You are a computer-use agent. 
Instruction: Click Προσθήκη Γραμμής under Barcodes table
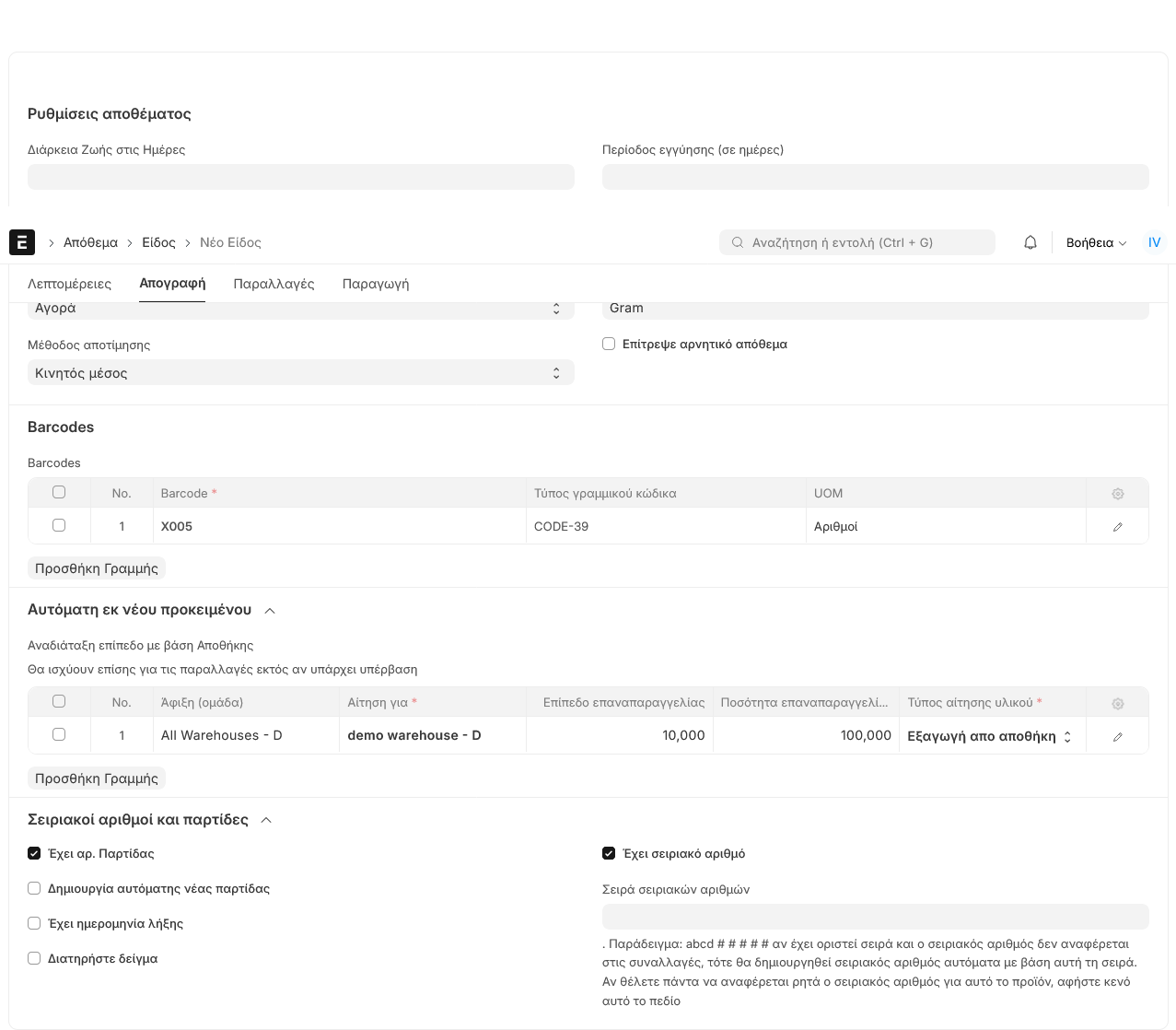click(x=97, y=568)
